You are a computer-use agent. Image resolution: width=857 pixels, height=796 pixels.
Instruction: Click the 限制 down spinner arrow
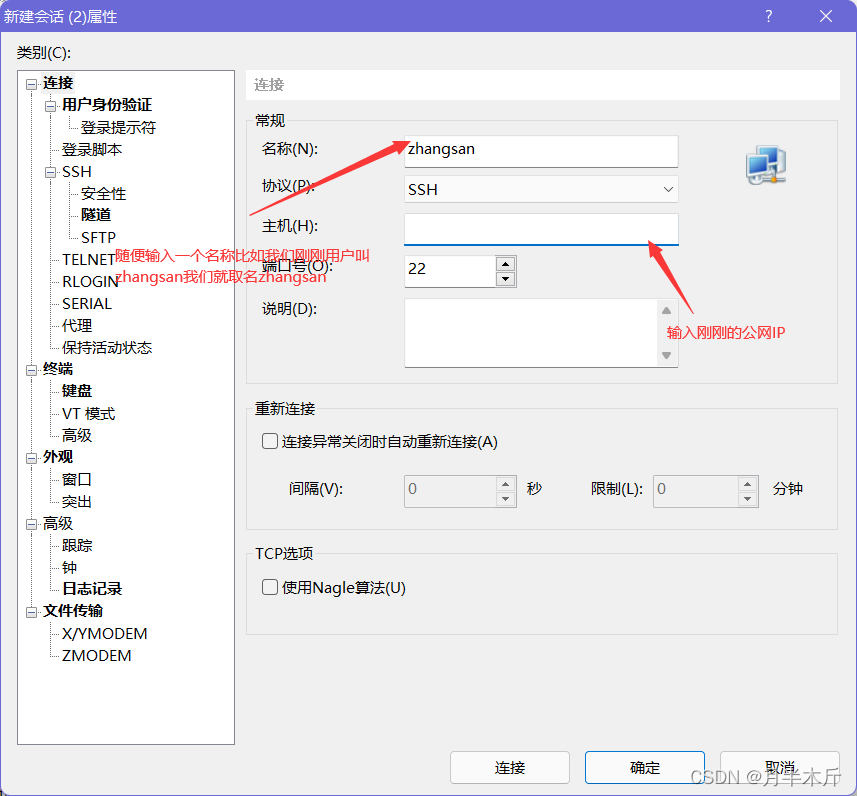(747, 499)
